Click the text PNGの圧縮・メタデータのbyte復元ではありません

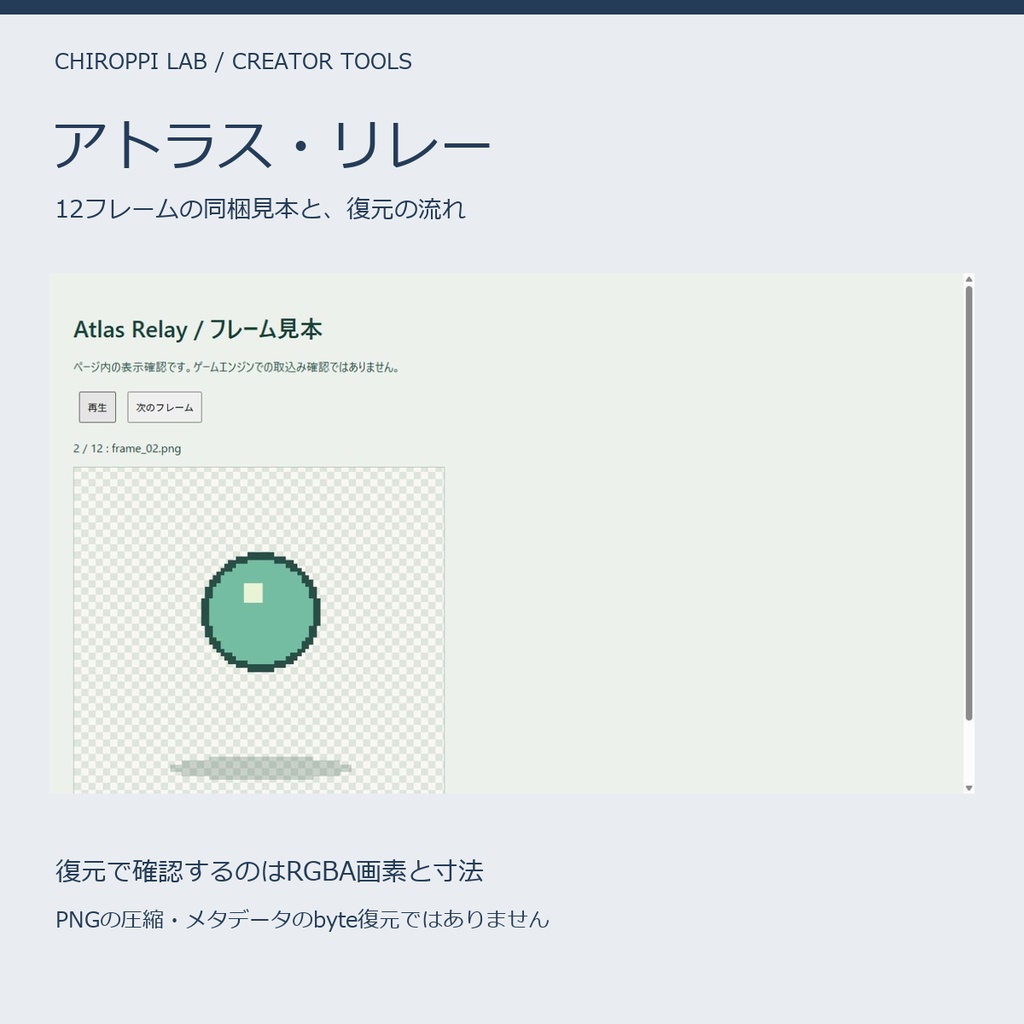coord(302,920)
